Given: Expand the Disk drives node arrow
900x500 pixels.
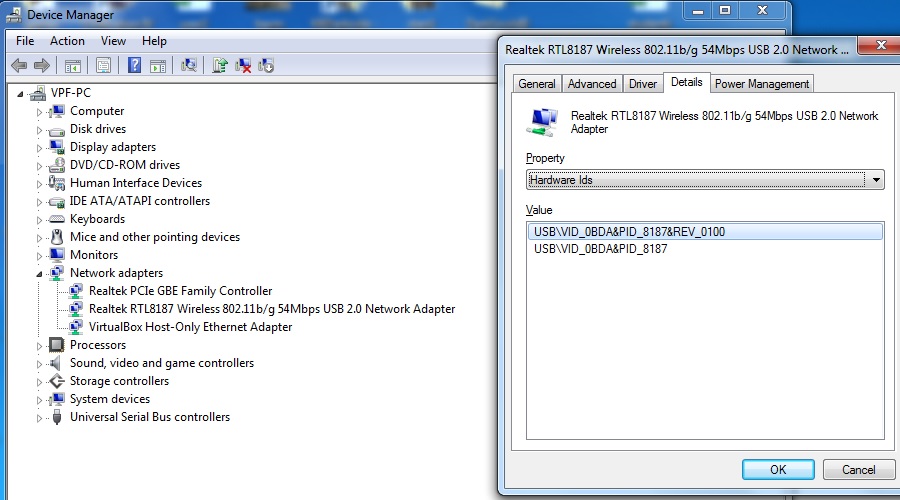Looking at the screenshot, I should [x=39, y=130].
